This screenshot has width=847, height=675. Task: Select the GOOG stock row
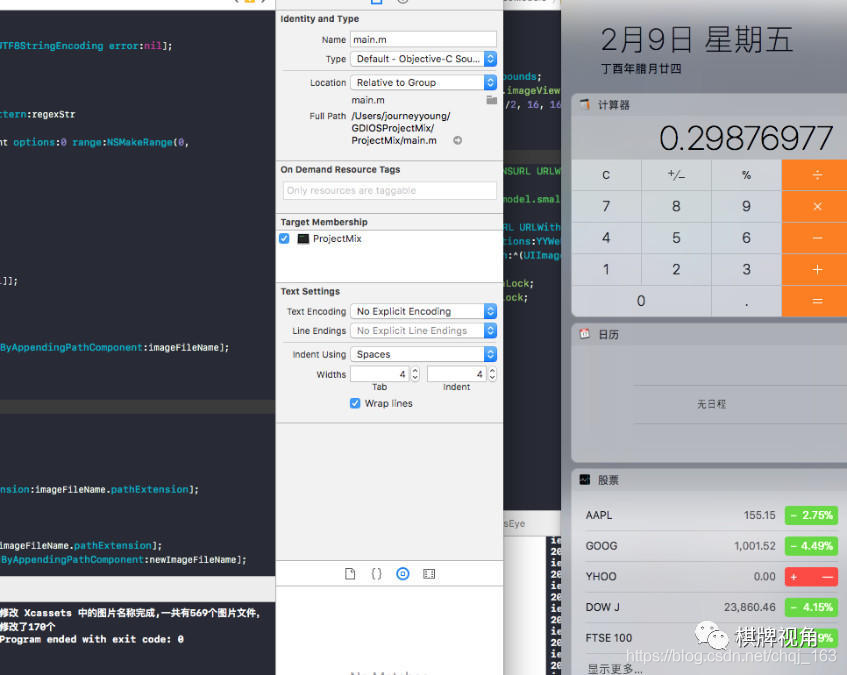coord(711,546)
